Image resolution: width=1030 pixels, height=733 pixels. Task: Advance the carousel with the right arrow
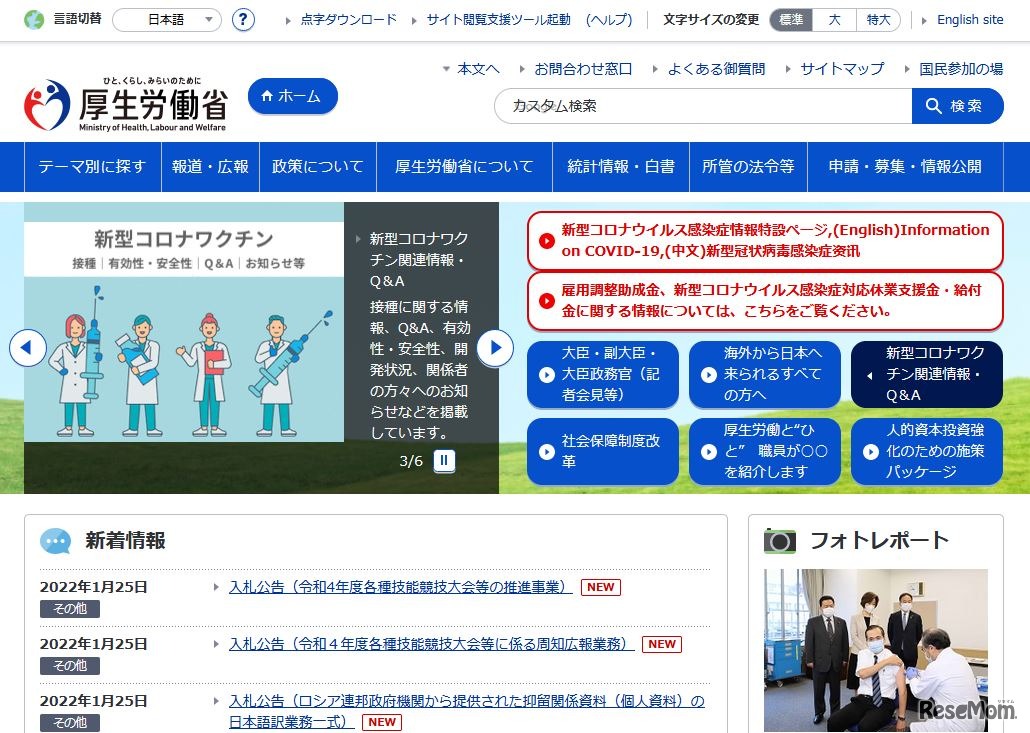[495, 348]
